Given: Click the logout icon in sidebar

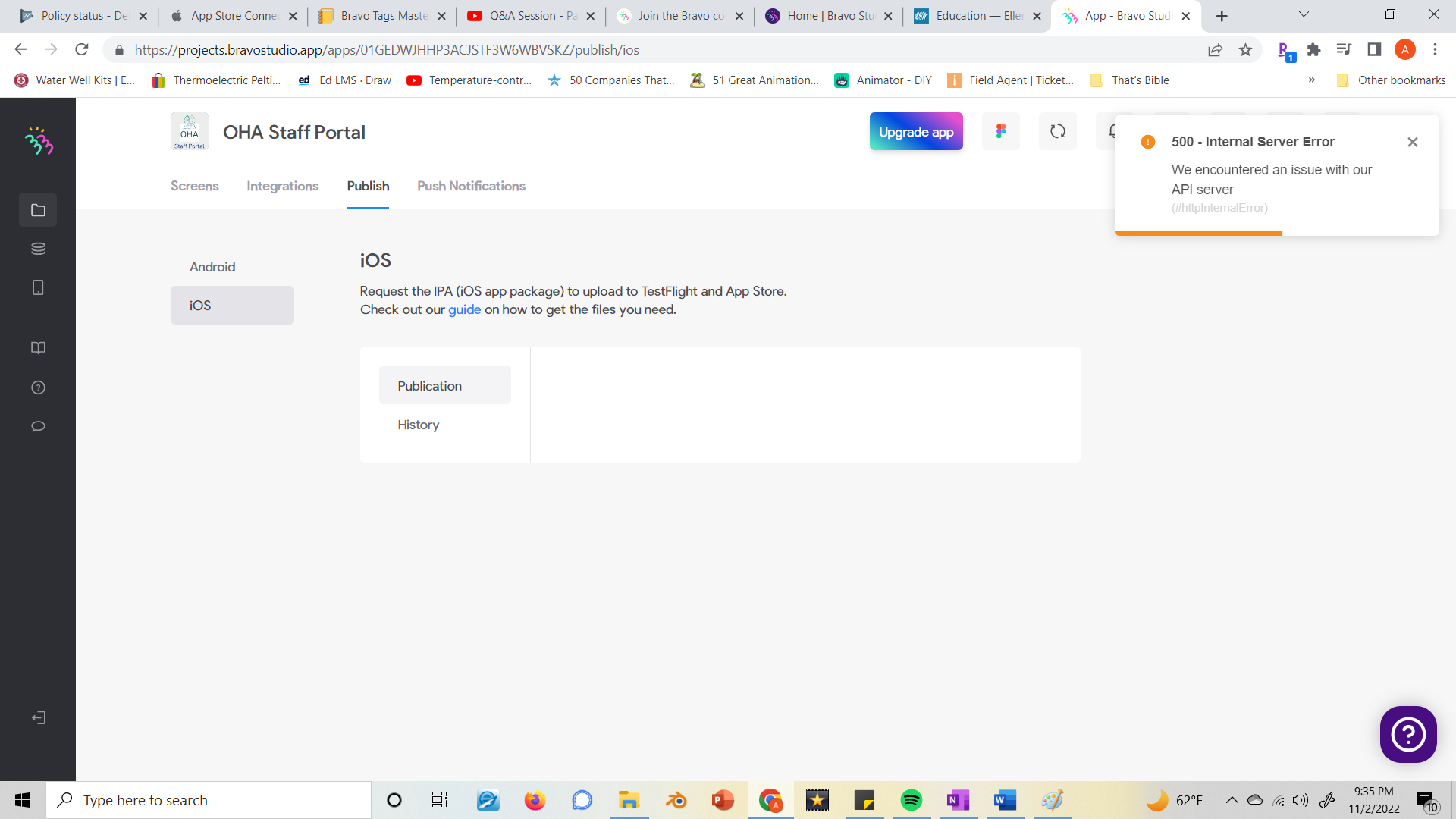Looking at the screenshot, I should pos(38,717).
